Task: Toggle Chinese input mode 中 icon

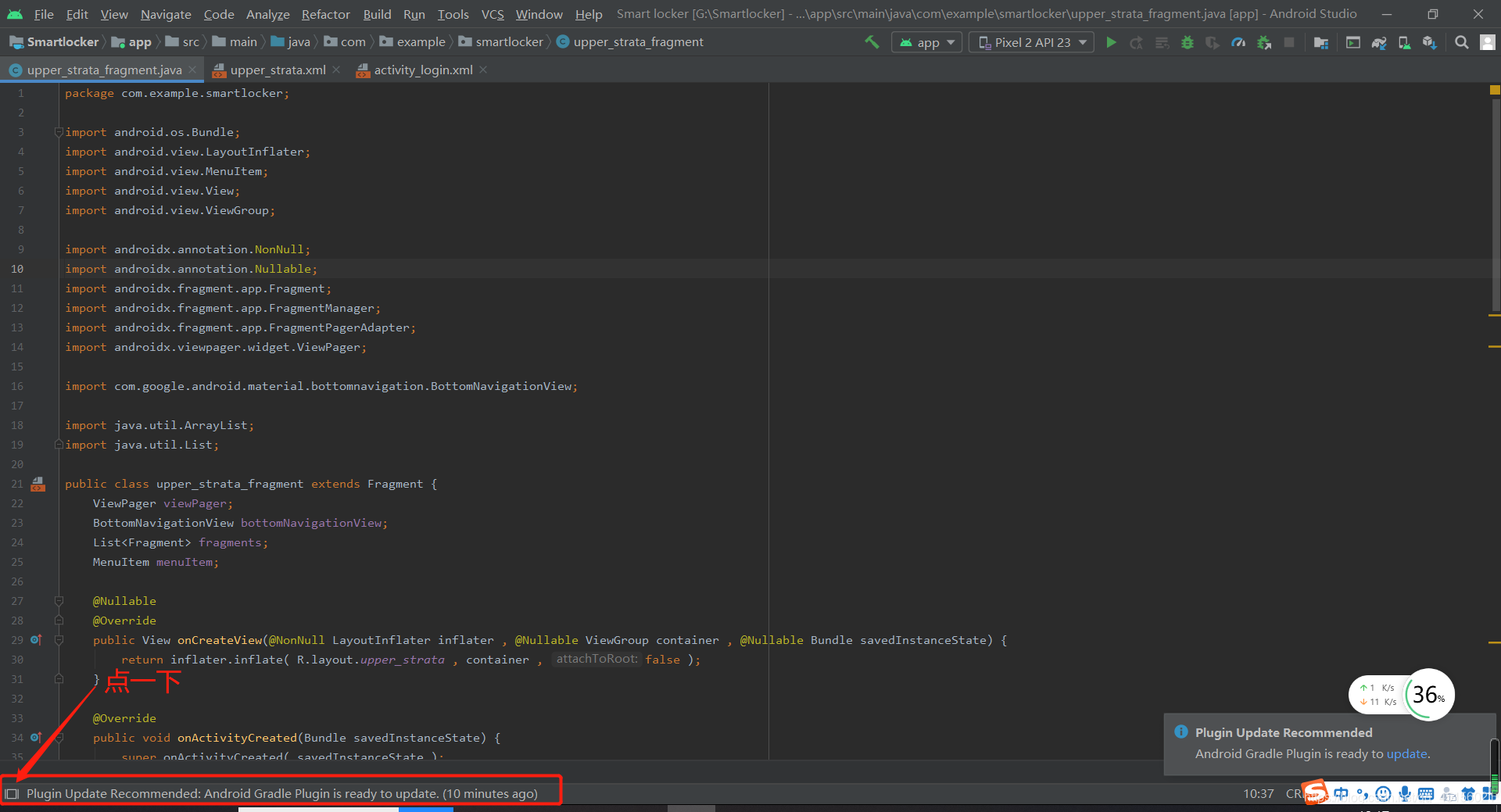Action: [x=1342, y=794]
